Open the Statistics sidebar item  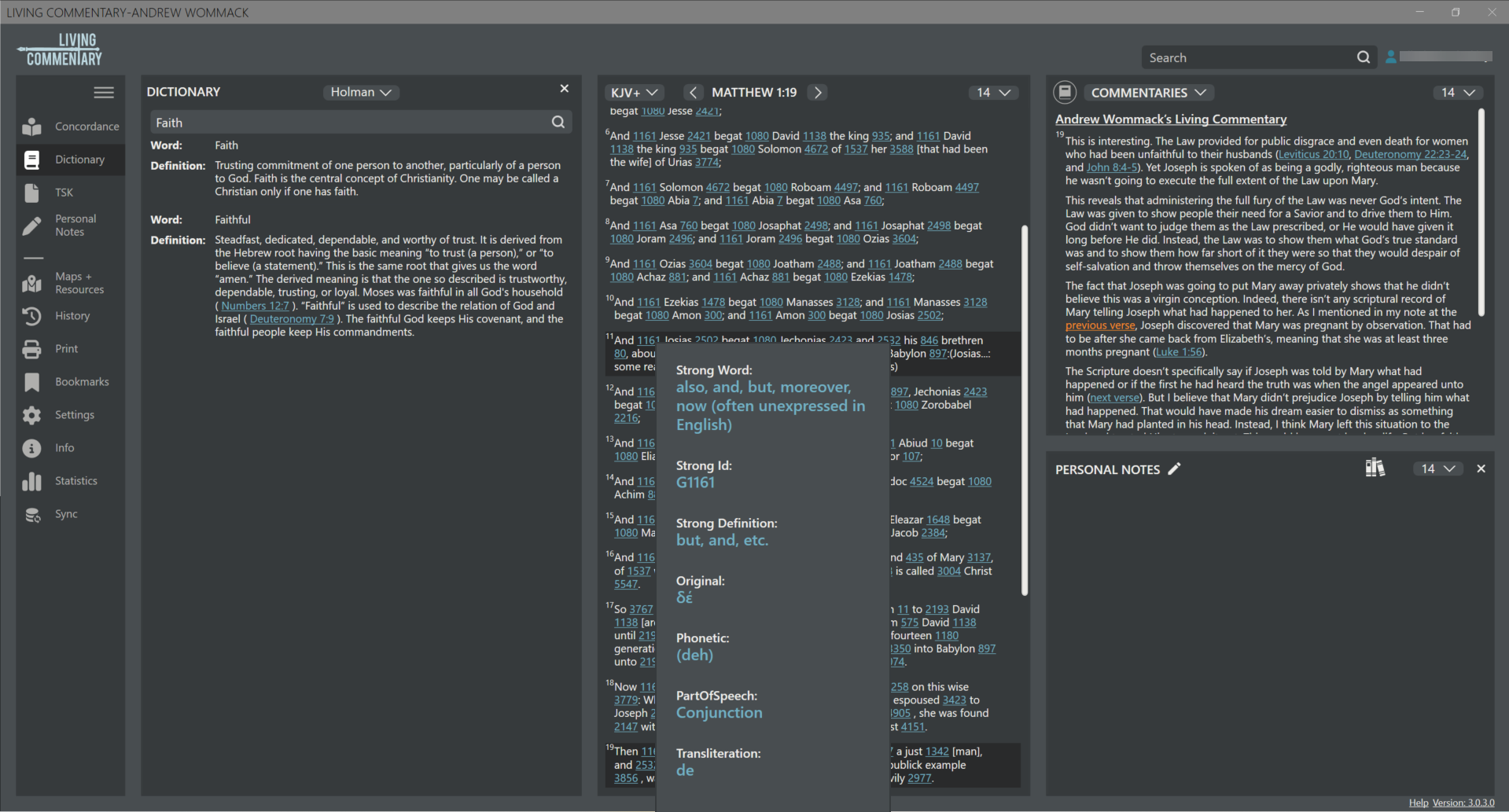tap(71, 481)
